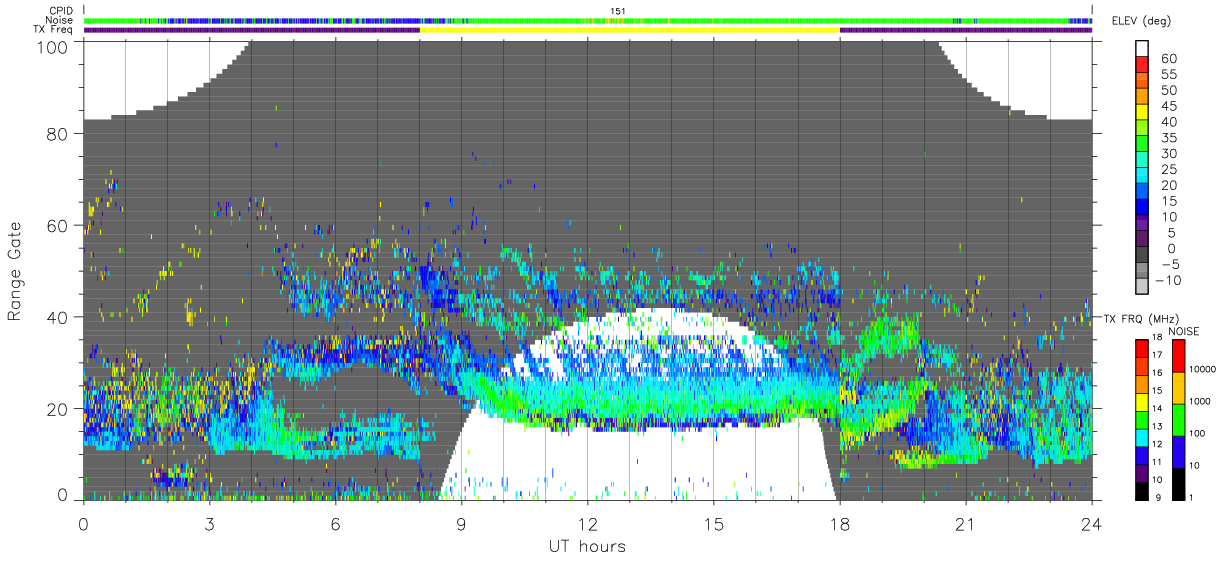1228x567 pixels.
Task: Pick the red swatch in NOISE colorbar
Action: (x=1177, y=356)
